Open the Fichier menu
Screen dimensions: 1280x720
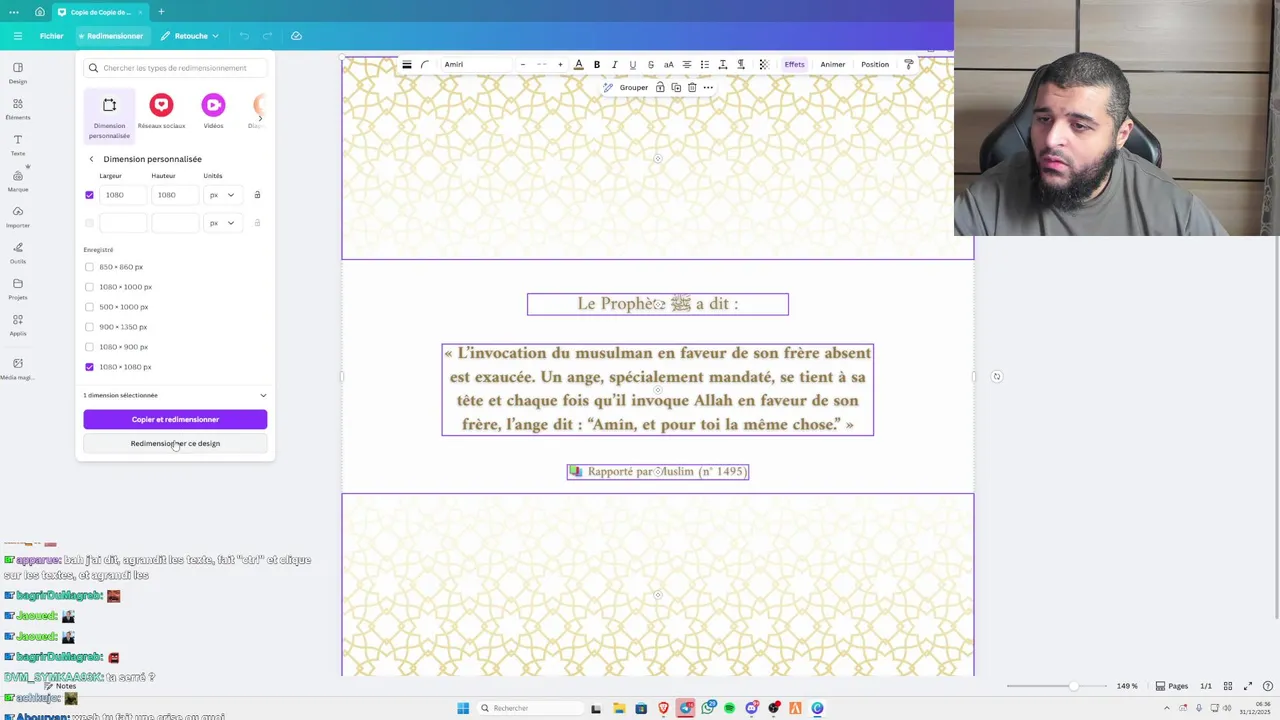[51, 36]
